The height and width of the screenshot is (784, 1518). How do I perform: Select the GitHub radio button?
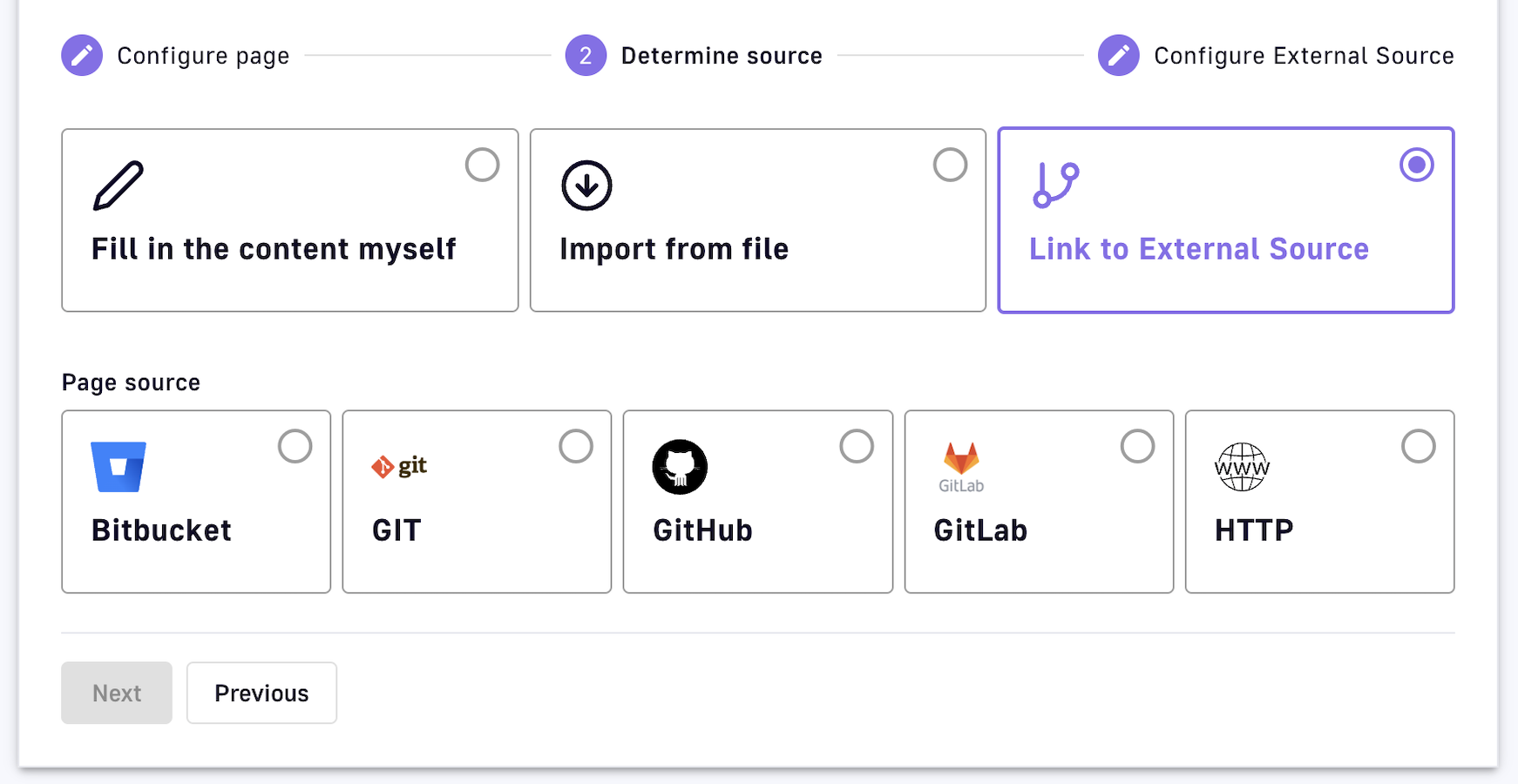coord(857,446)
